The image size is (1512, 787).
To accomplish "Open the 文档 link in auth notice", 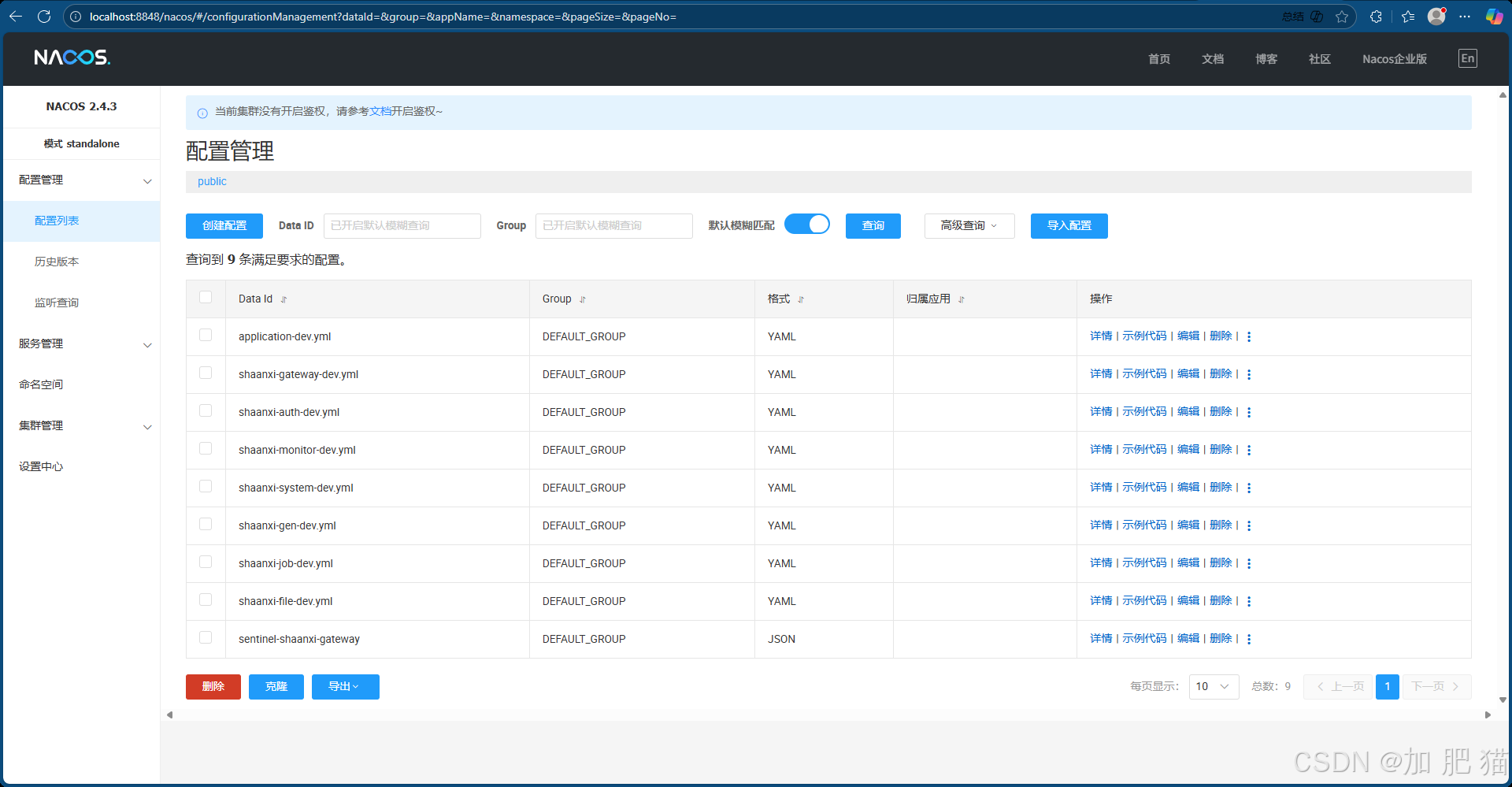I will [x=380, y=112].
